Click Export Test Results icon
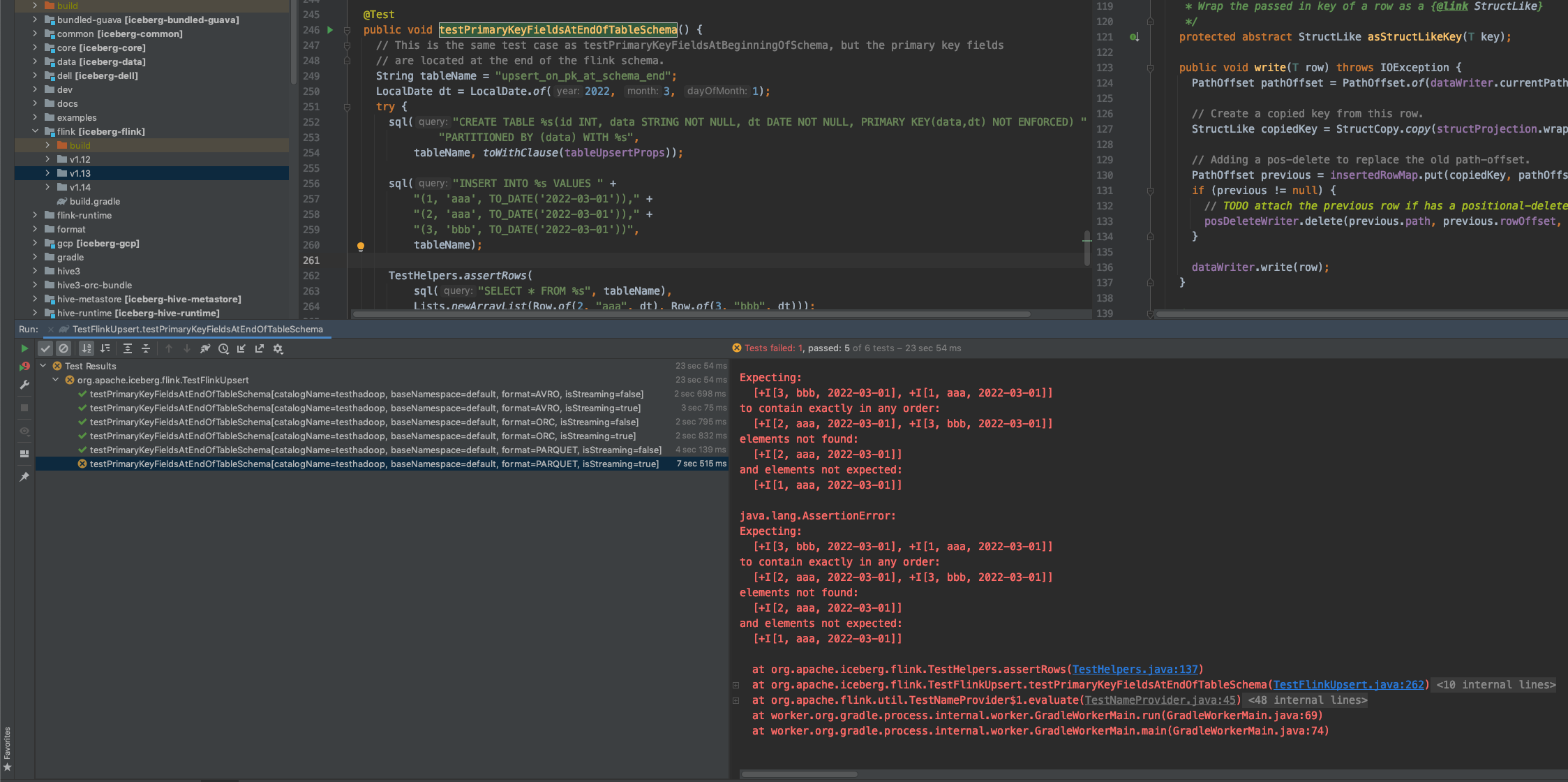1568x782 pixels. pos(260,348)
